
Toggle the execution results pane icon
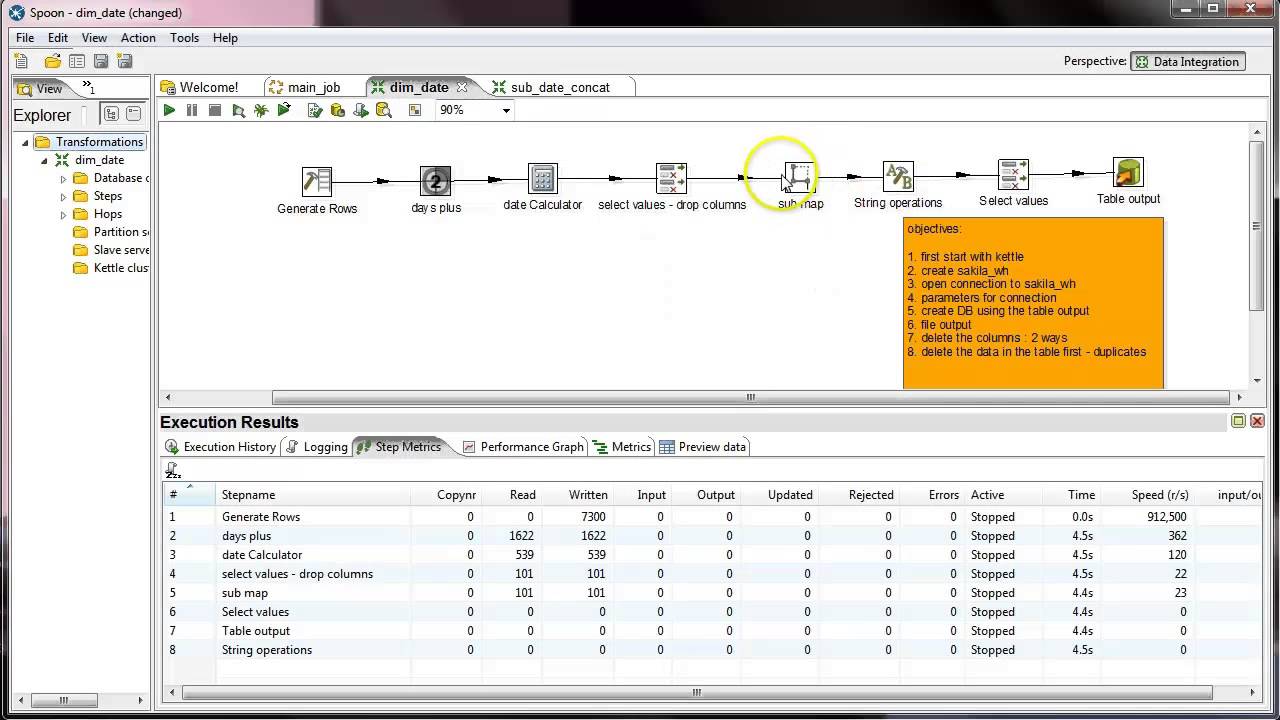pos(415,110)
